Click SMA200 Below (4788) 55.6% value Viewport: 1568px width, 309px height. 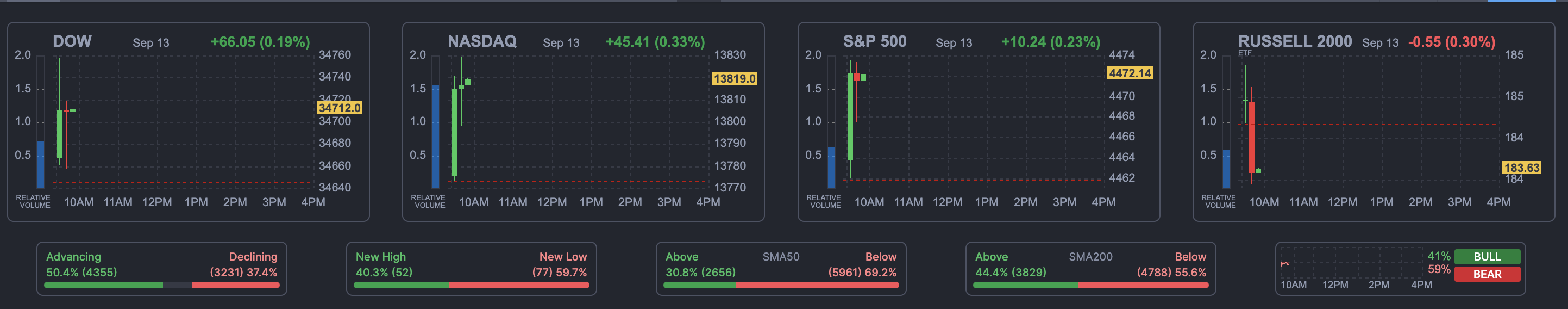(1172, 273)
